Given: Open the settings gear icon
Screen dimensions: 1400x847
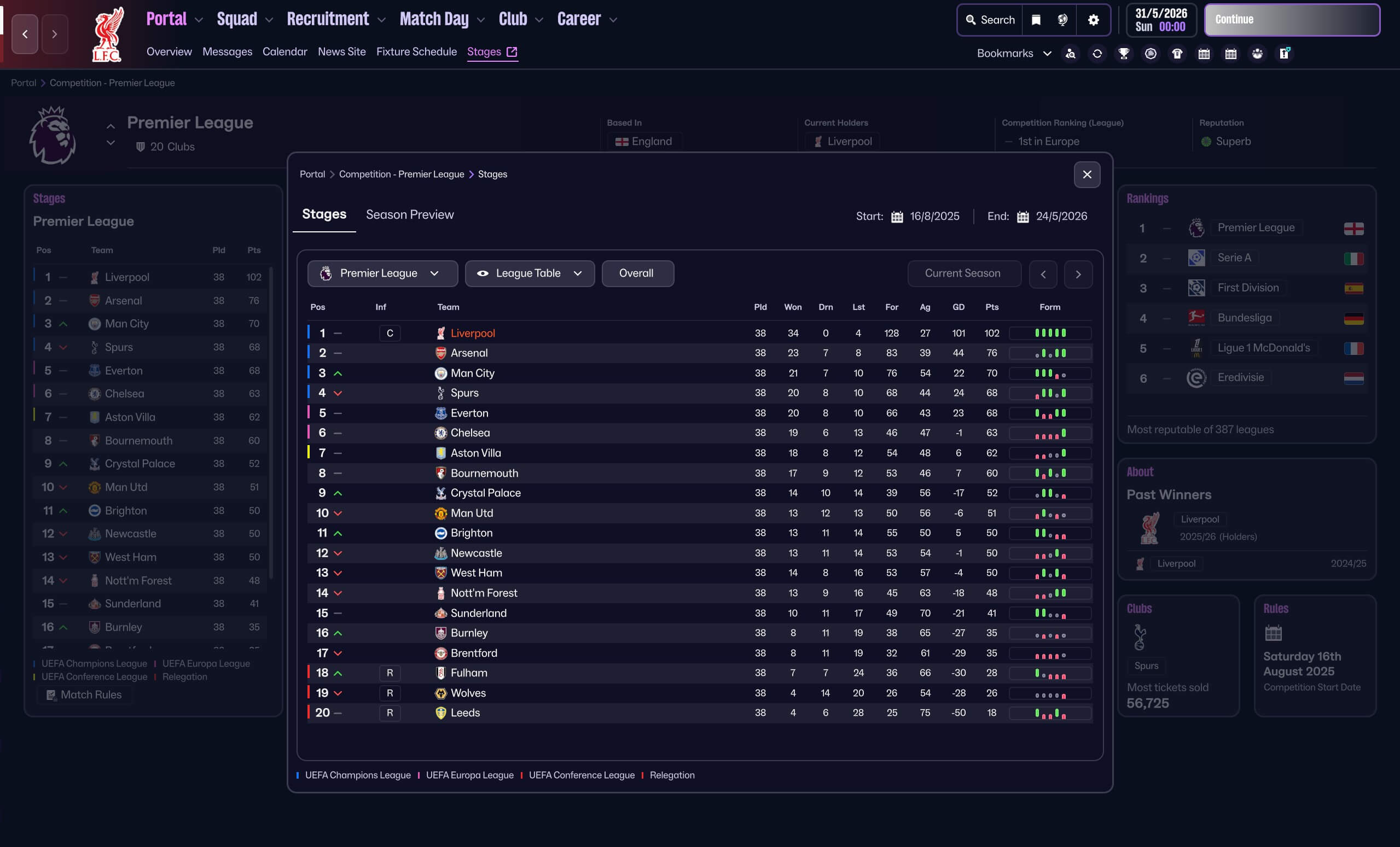Looking at the screenshot, I should pos(1093,20).
